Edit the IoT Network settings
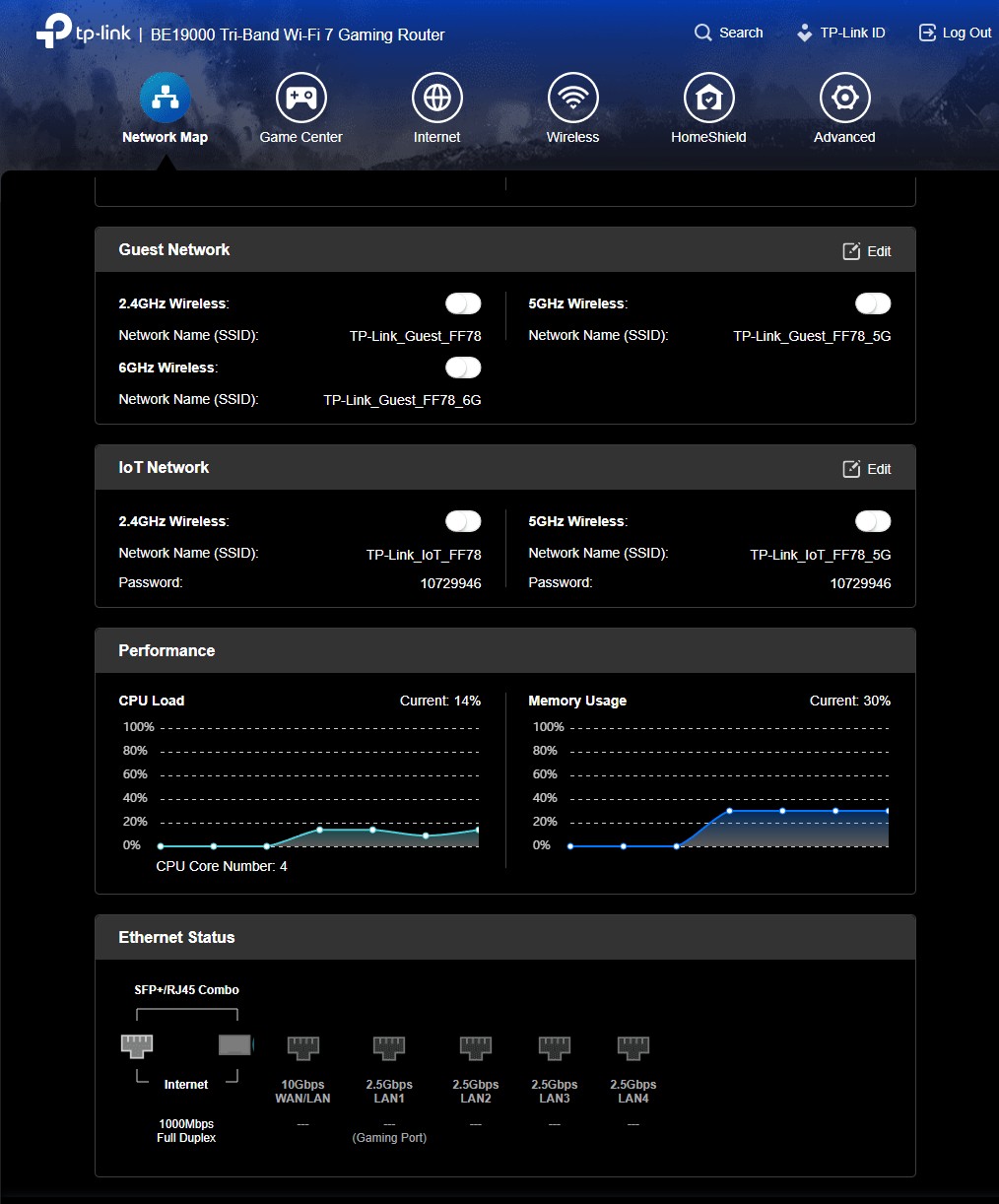The image size is (999, 1204). pyautogui.click(x=867, y=469)
